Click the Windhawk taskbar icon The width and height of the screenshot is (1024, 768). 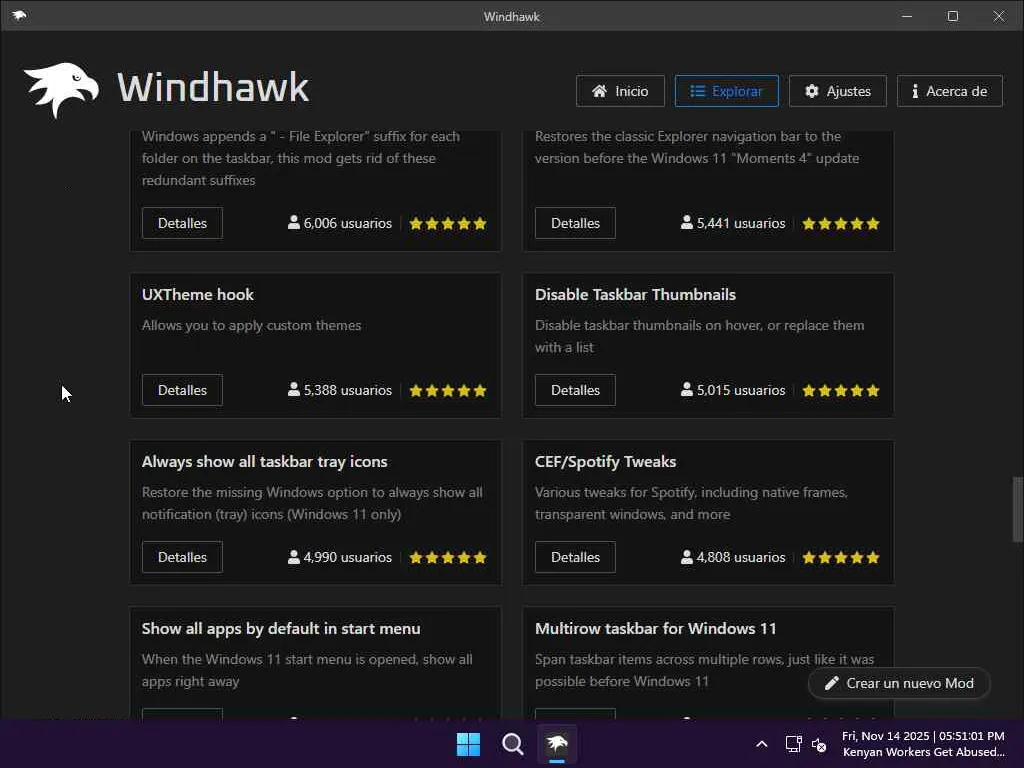pos(557,744)
